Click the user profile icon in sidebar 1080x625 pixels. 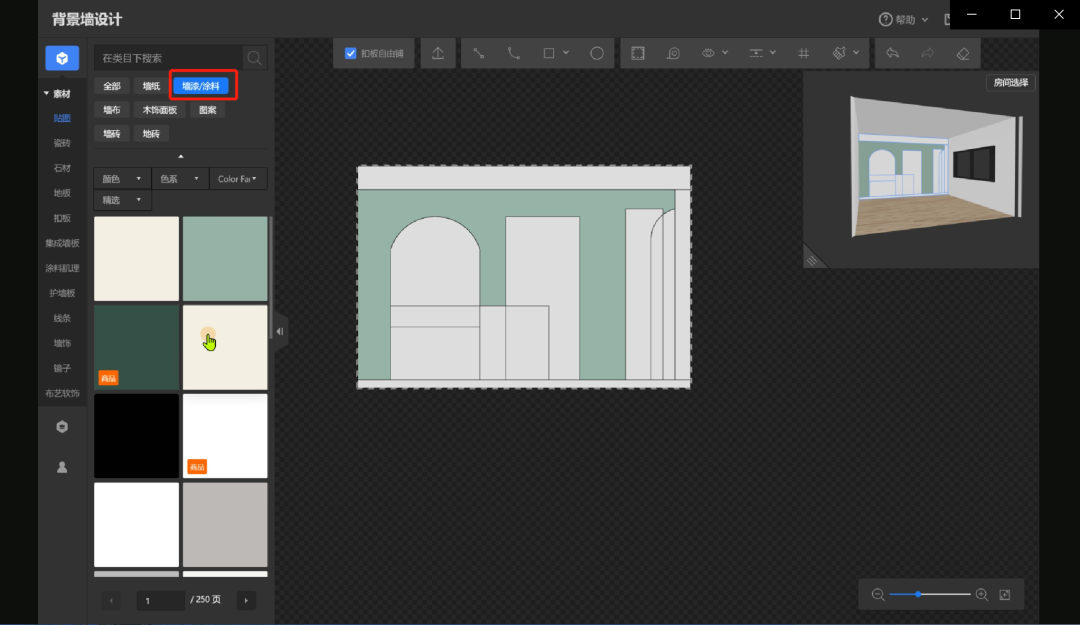(x=62, y=467)
